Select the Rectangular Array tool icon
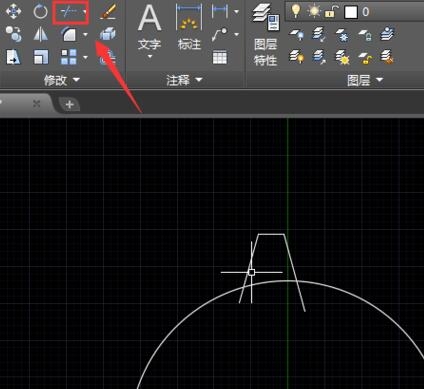The height and width of the screenshot is (389, 424). [x=69, y=57]
